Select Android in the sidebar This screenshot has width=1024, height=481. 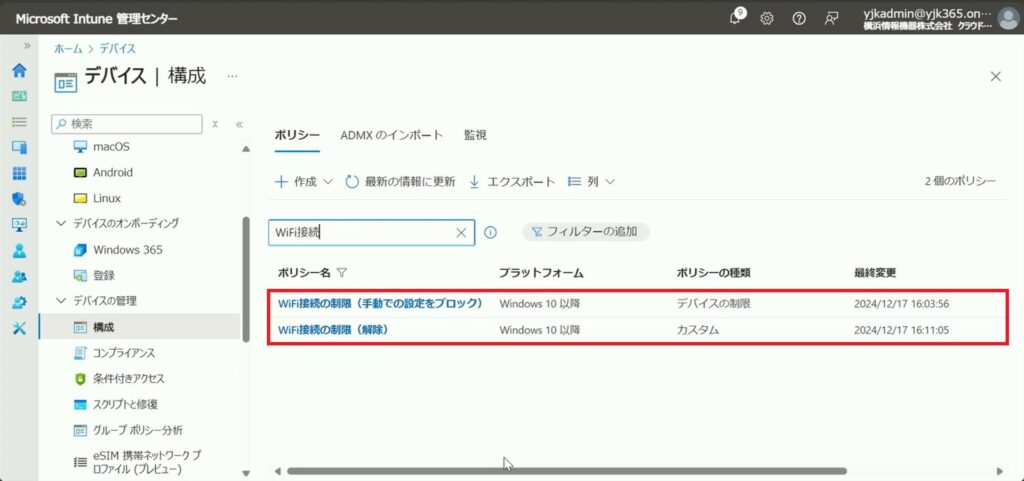[112, 172]
